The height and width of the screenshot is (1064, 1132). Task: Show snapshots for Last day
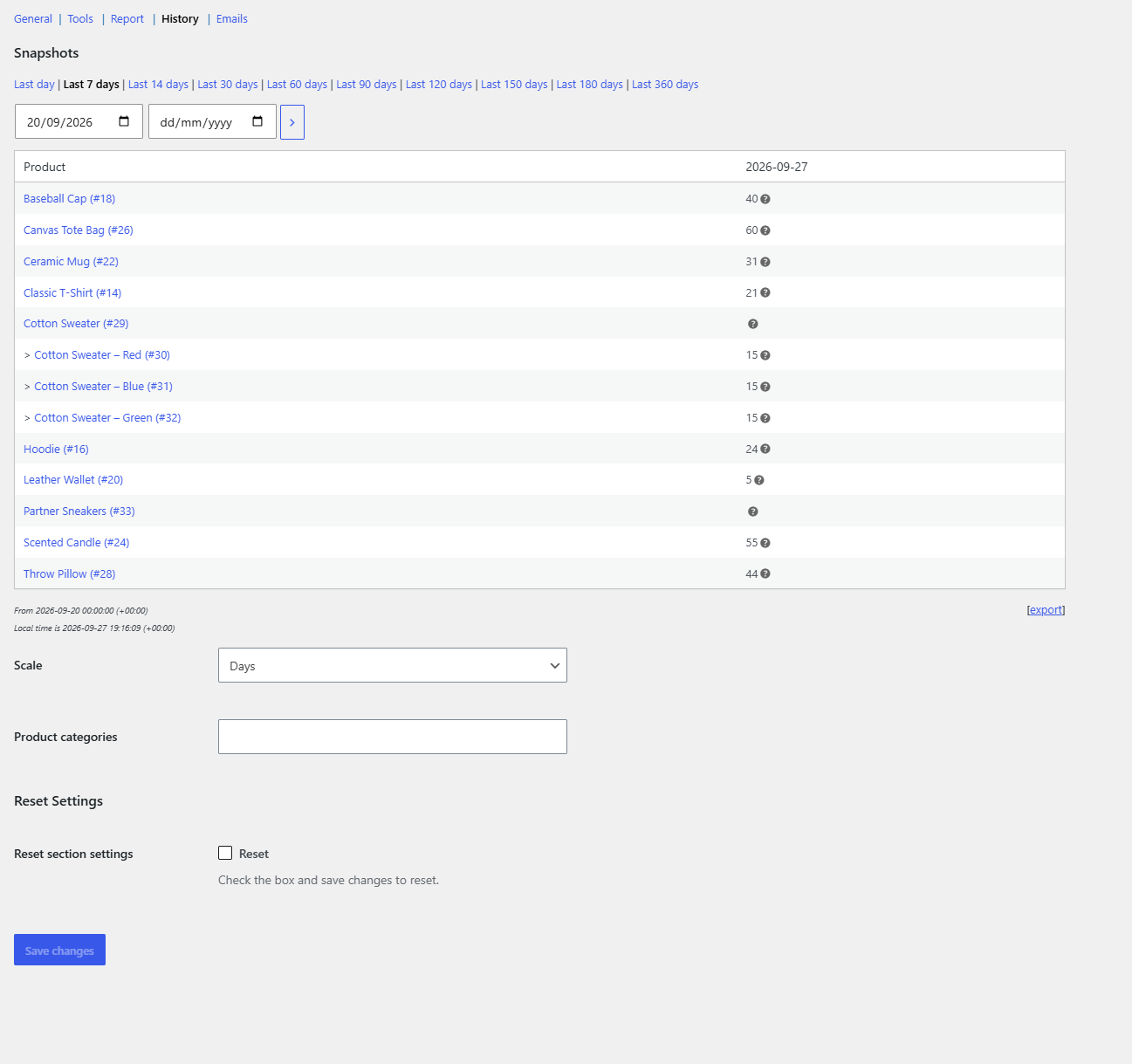point(34,85)
